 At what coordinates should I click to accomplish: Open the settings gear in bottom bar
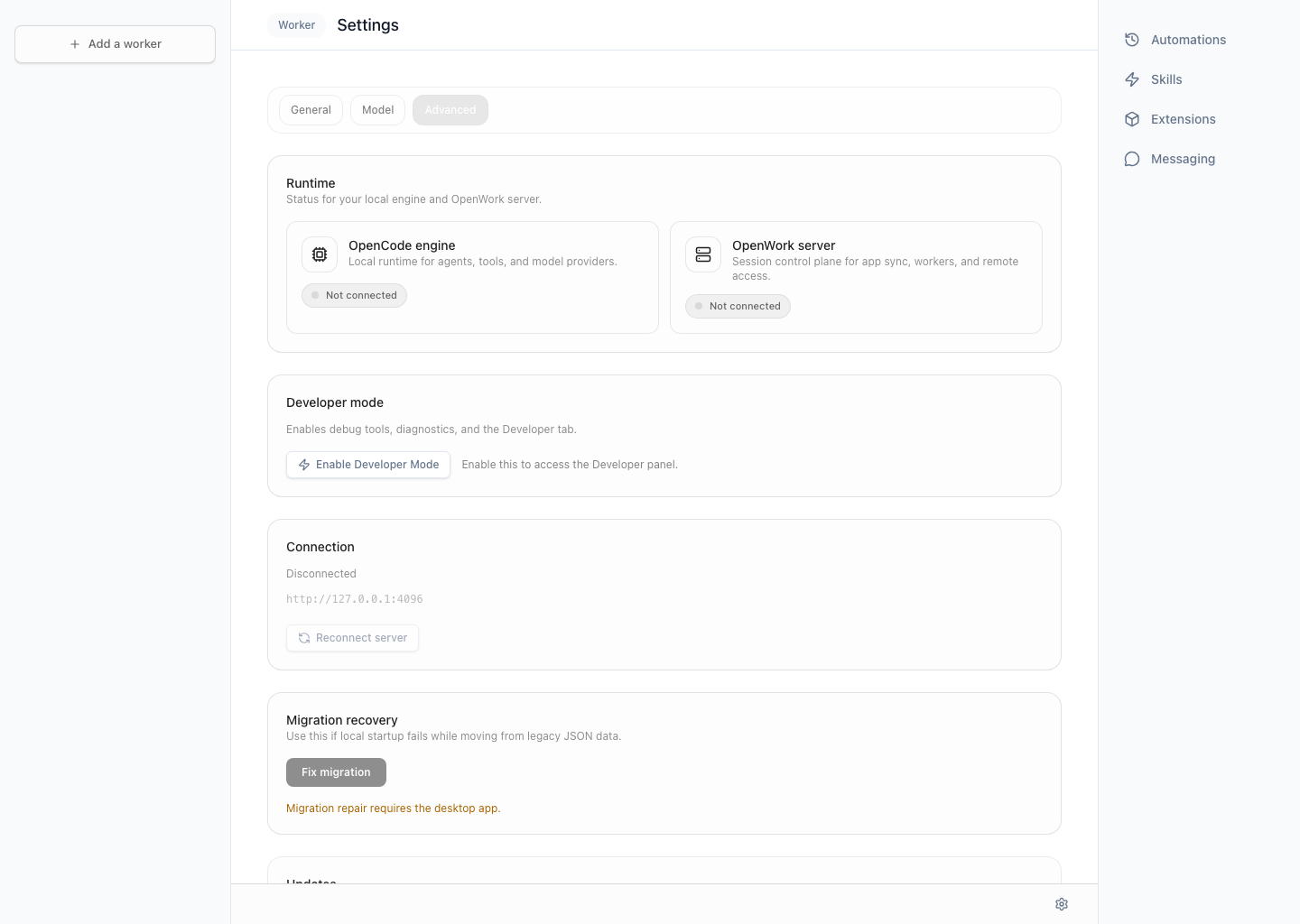(x=1062, y=904)
